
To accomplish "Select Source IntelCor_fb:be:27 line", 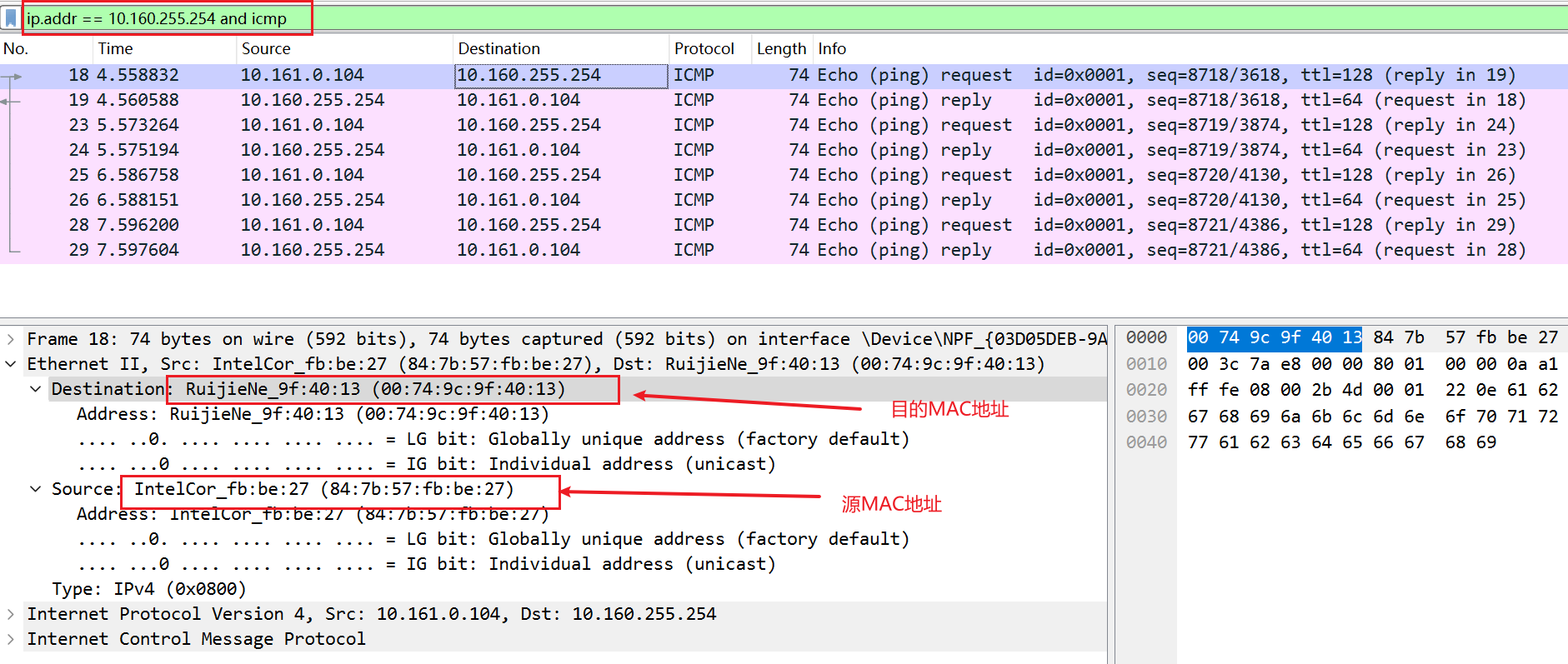I will (283, 489).
